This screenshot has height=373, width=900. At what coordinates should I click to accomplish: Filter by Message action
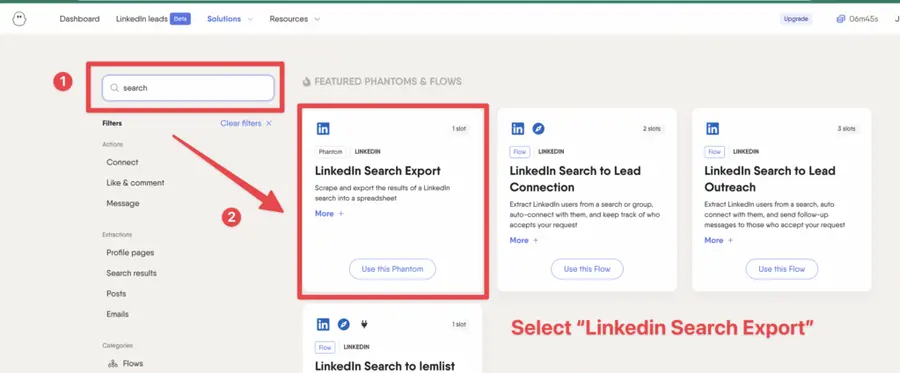point(123,204)
